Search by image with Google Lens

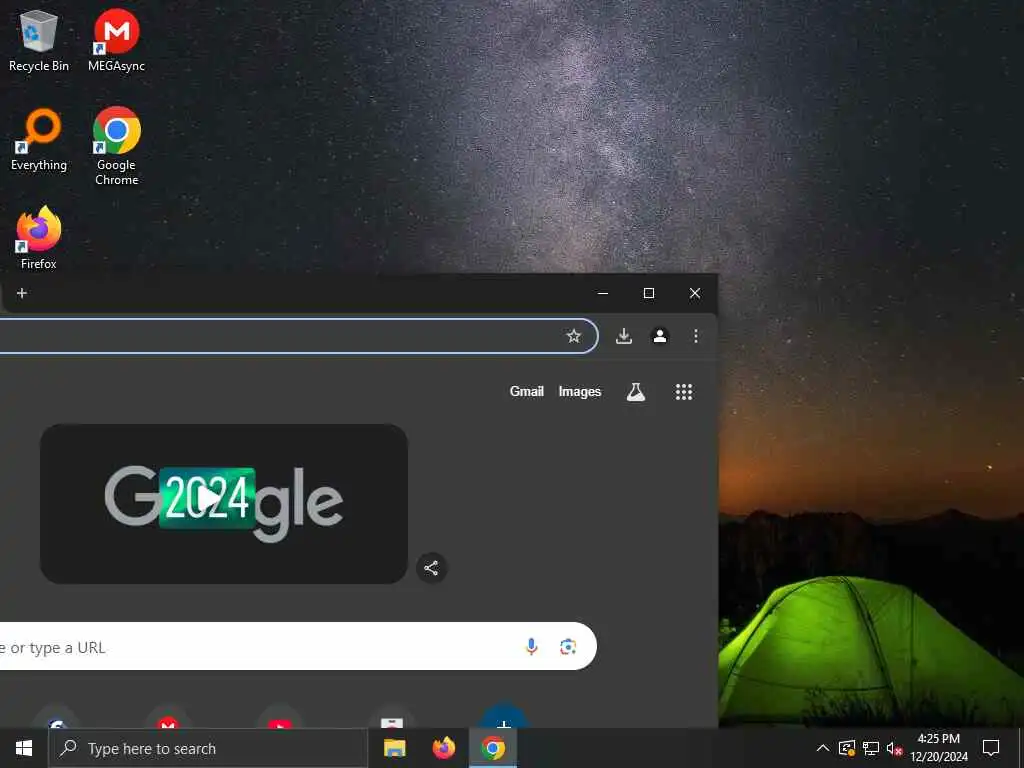click(x=568, y=647)
